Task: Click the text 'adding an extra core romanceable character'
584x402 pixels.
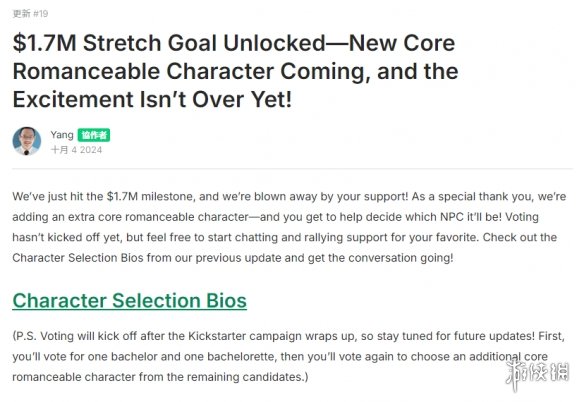Action: (x=130, y=217)
